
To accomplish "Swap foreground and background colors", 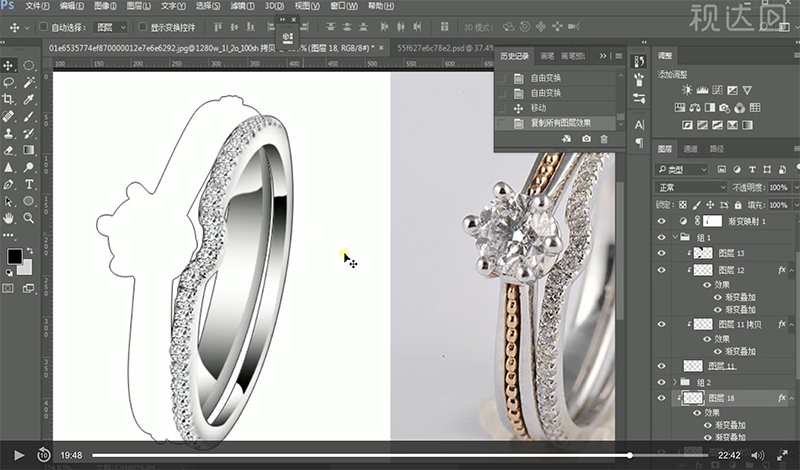I will 30,251.
